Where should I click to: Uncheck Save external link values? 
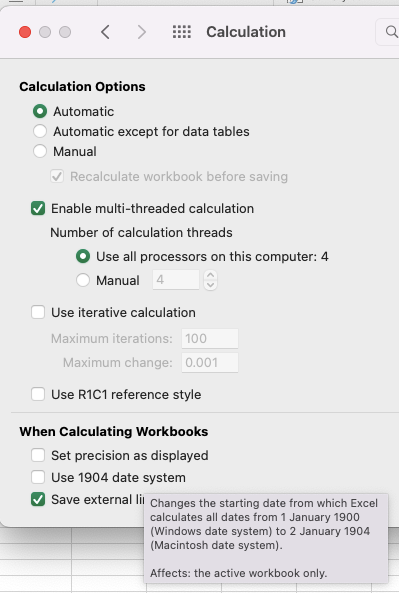38,499
